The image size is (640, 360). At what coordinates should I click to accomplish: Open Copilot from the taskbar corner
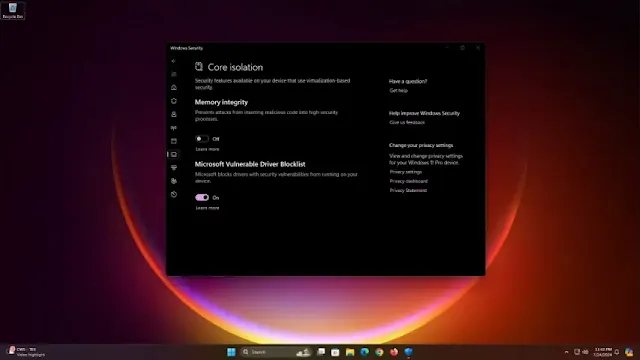pyautogui.click(x=629, y=352)
